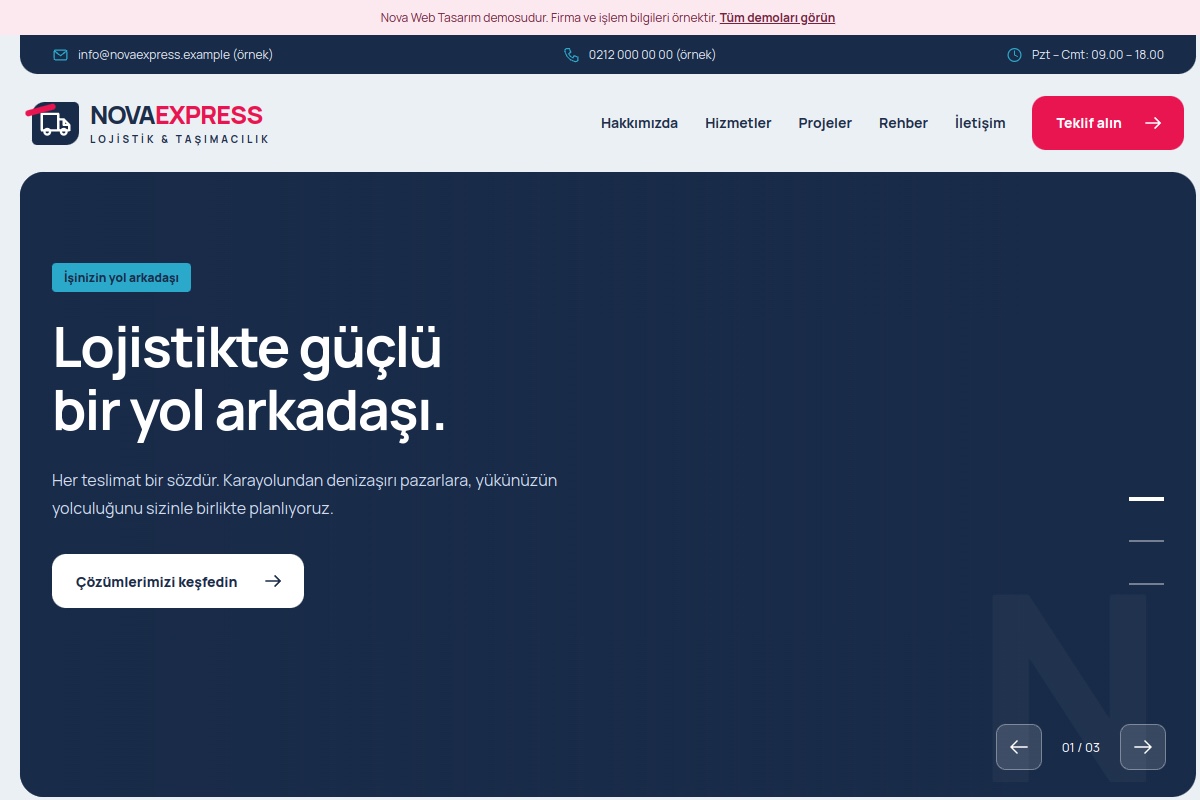Navigate to Projeler page
Screen dimensions: 1200x800
[825, 123]
